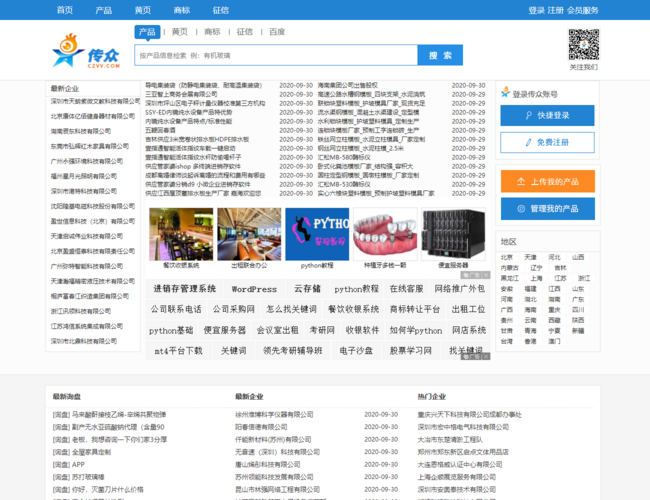Image resolution: width=650 pixels, height=500 pixels.
Task: Select 广东 in the 地区 list
Action: 578,299
